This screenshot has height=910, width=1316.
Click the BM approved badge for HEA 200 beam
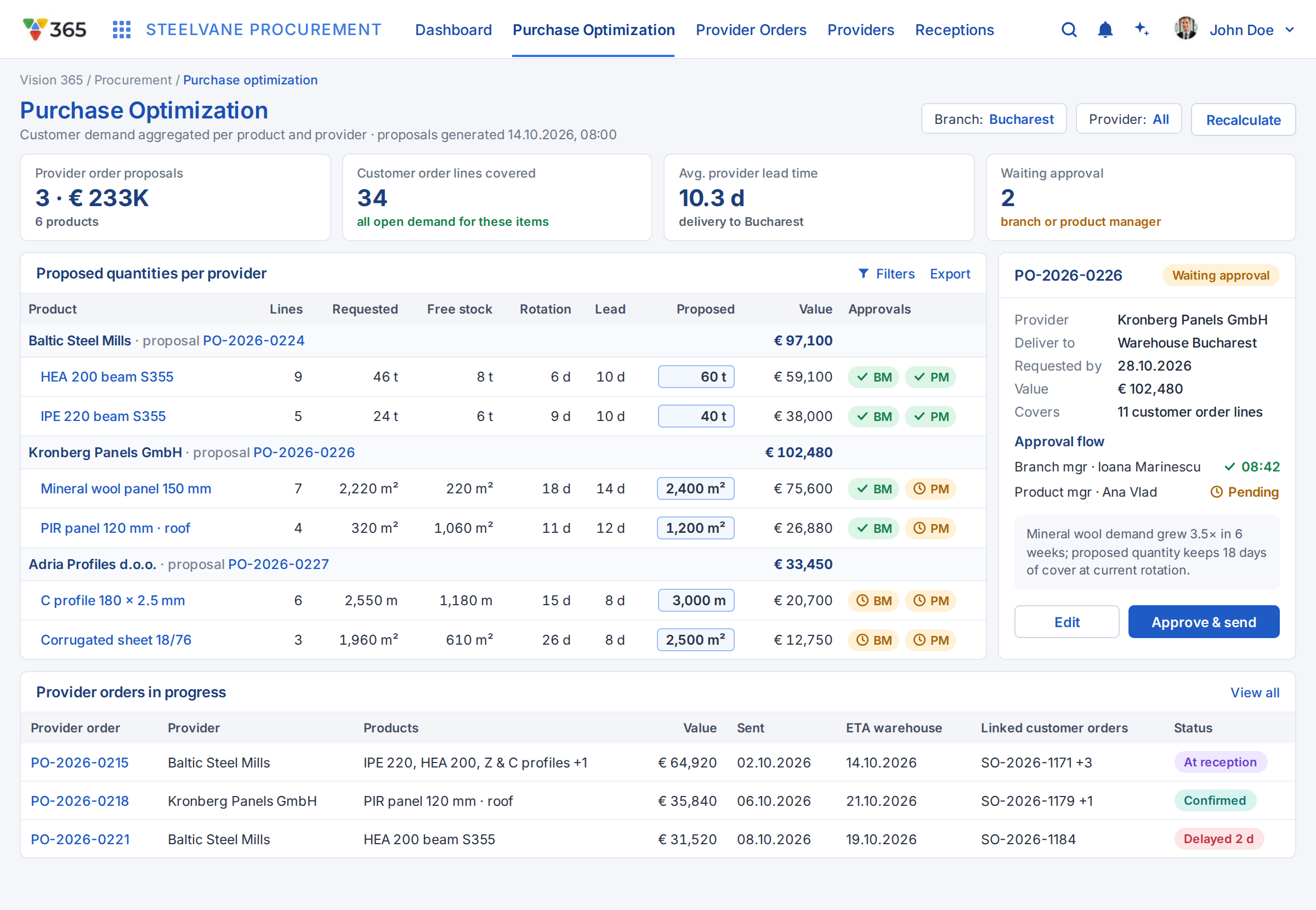pyautogui.click(x=873, y=377)
